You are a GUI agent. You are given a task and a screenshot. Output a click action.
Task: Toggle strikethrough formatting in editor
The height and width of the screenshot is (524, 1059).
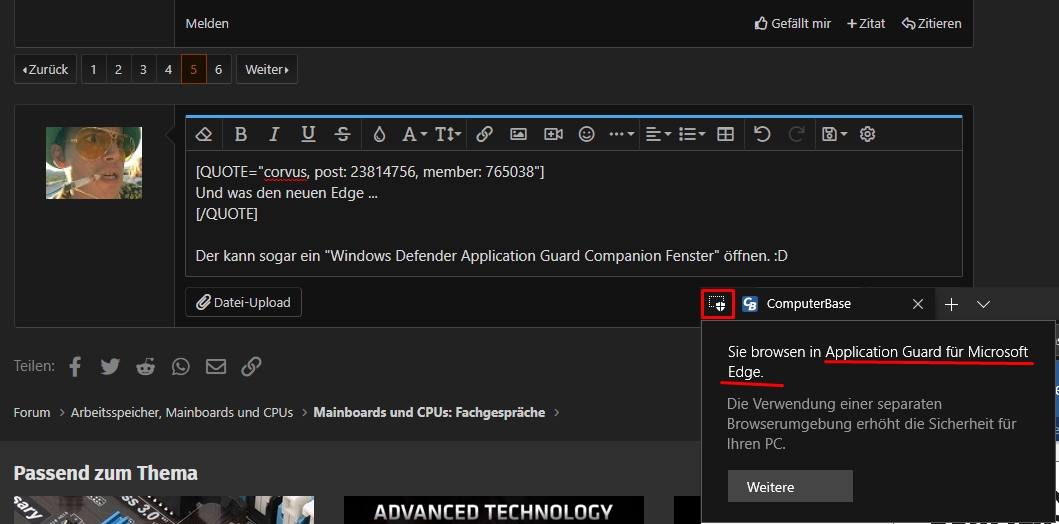coord(342,134)
